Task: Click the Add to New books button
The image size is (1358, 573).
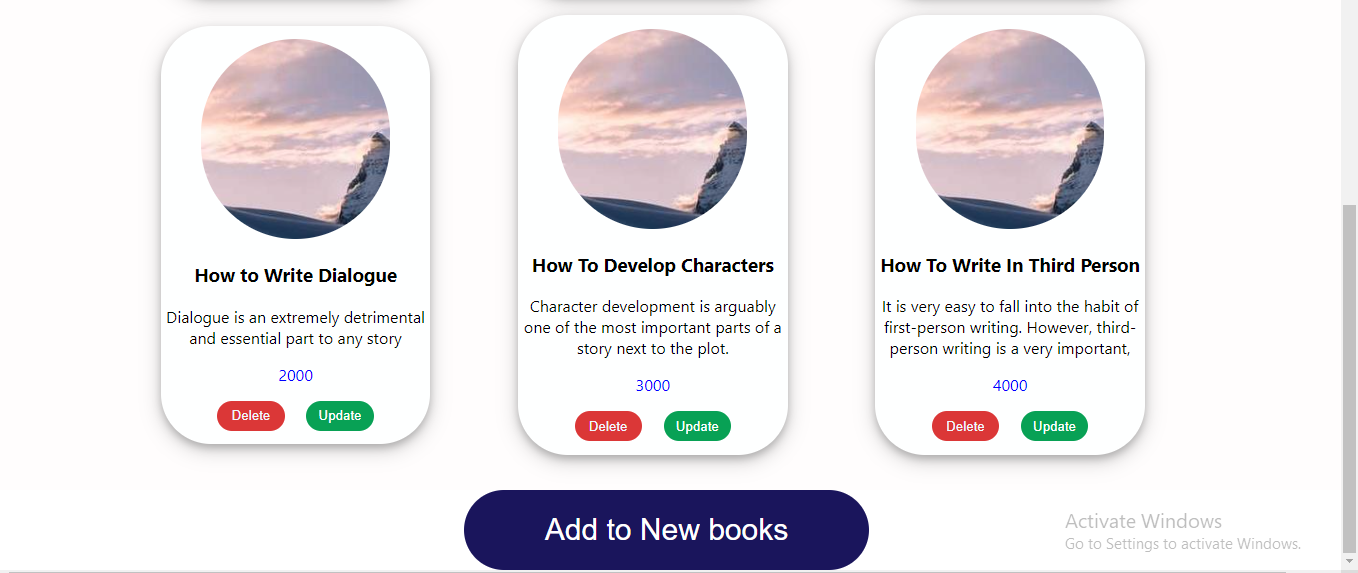Action: (666, 530)
